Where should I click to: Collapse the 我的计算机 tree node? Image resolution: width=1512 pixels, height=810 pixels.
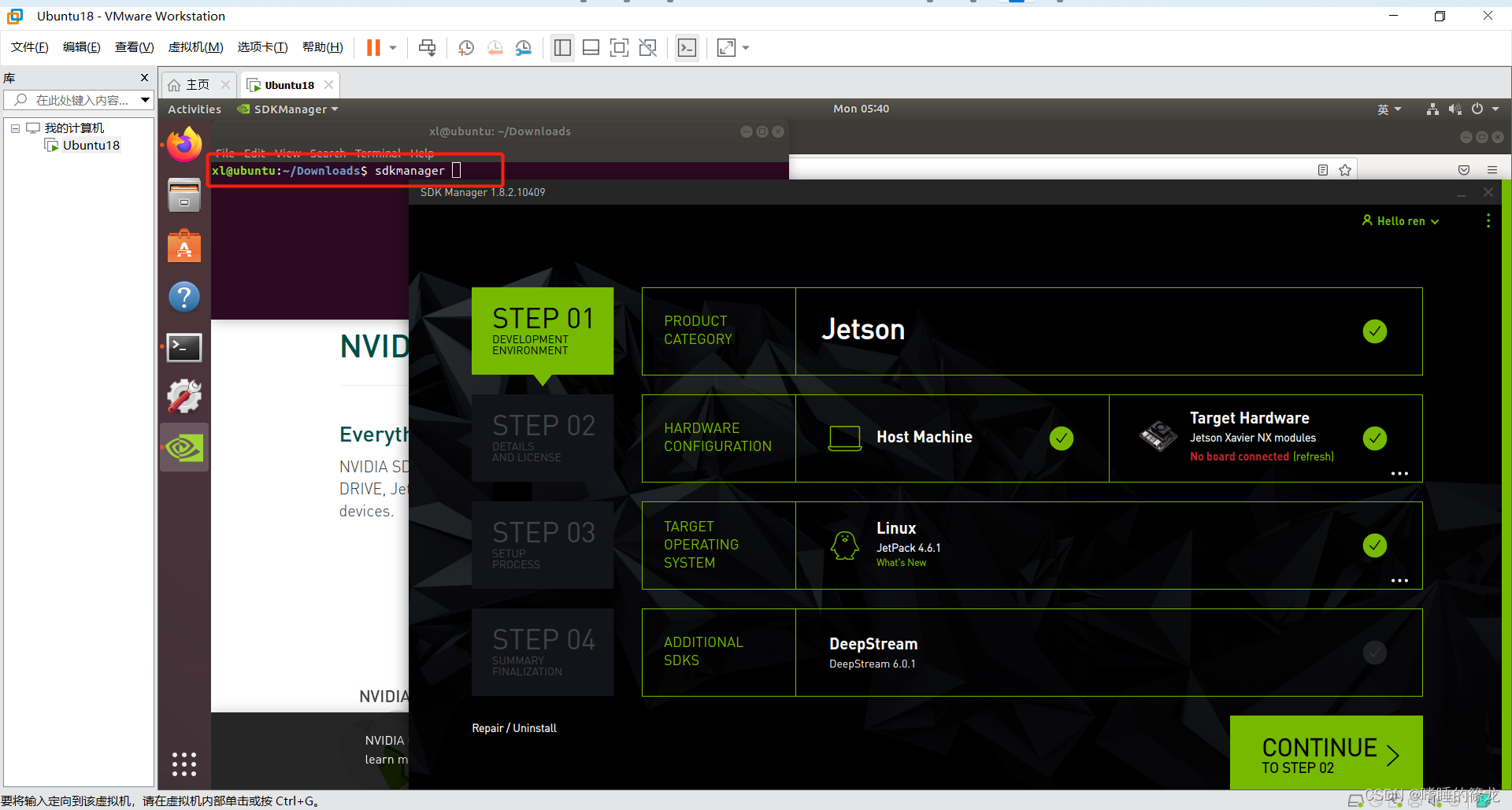pyautogui.click(x=15, y=128)
